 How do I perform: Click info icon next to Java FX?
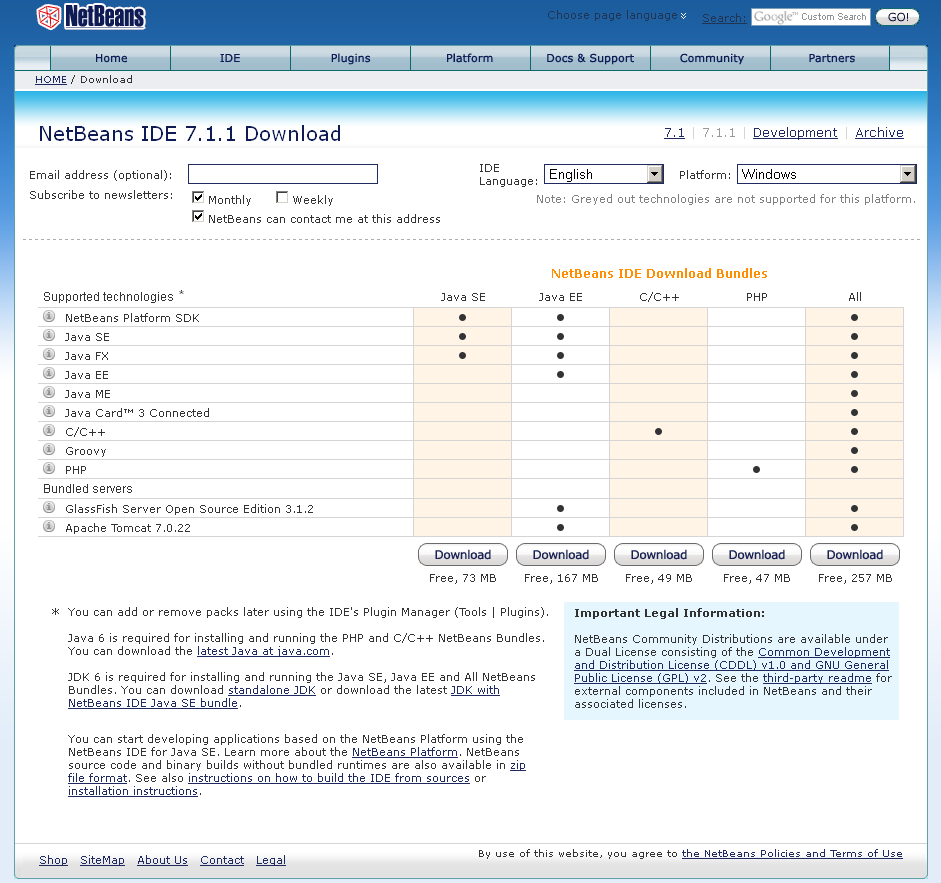click(x=49, y=355)
